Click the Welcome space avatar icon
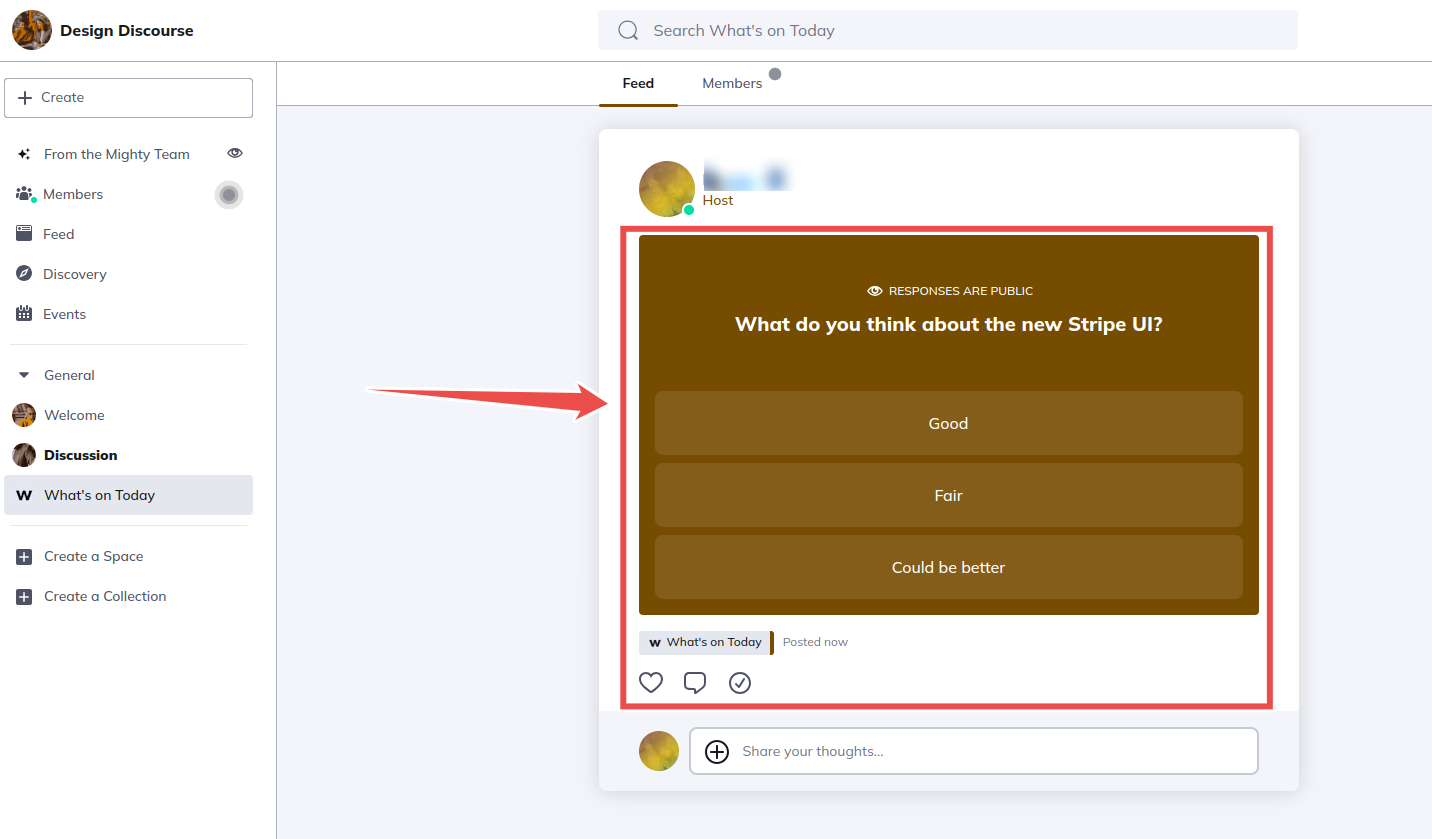 pos(24,415)
